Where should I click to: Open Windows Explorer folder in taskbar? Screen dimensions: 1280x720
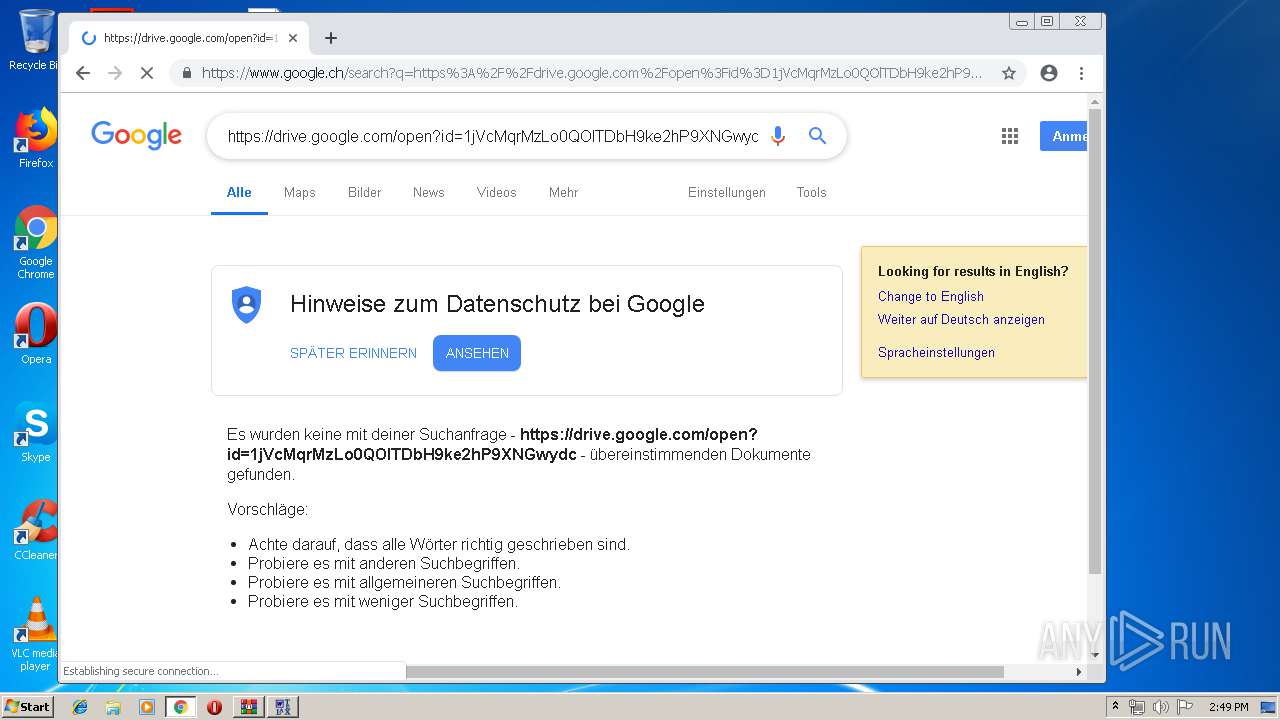pyautogui.click(x=113, y=707)
